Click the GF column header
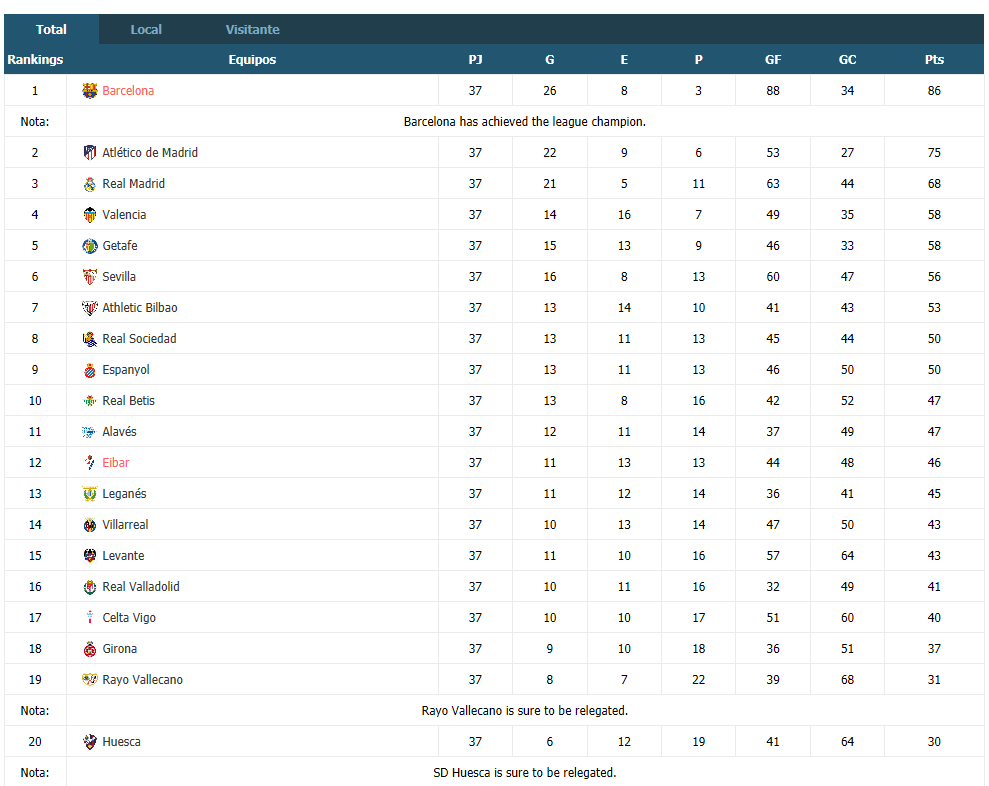 point(773,59)
